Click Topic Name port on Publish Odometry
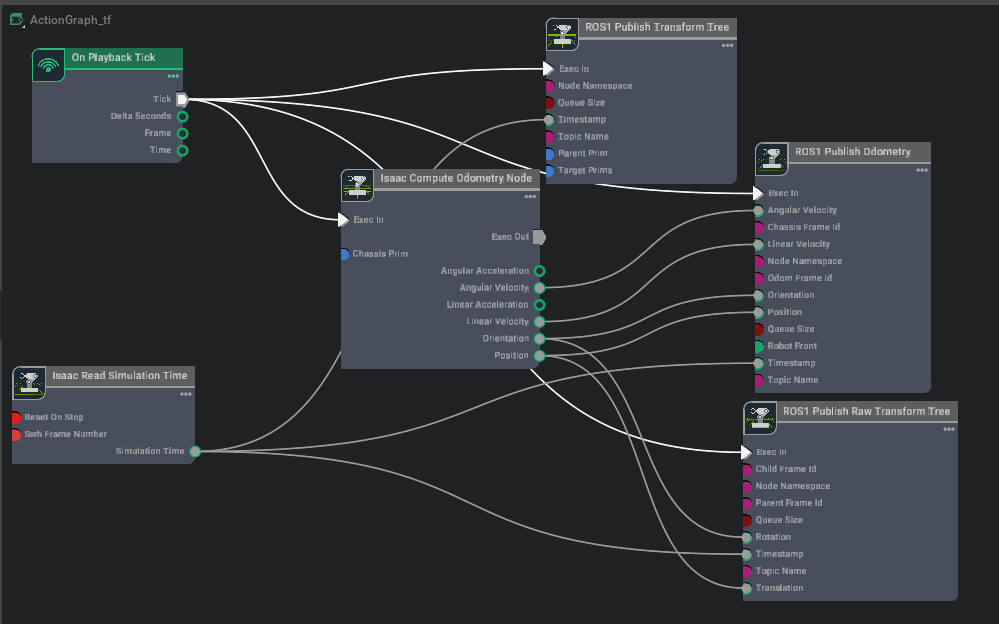This screenshot has width=999, height=624. pos(759,381)
